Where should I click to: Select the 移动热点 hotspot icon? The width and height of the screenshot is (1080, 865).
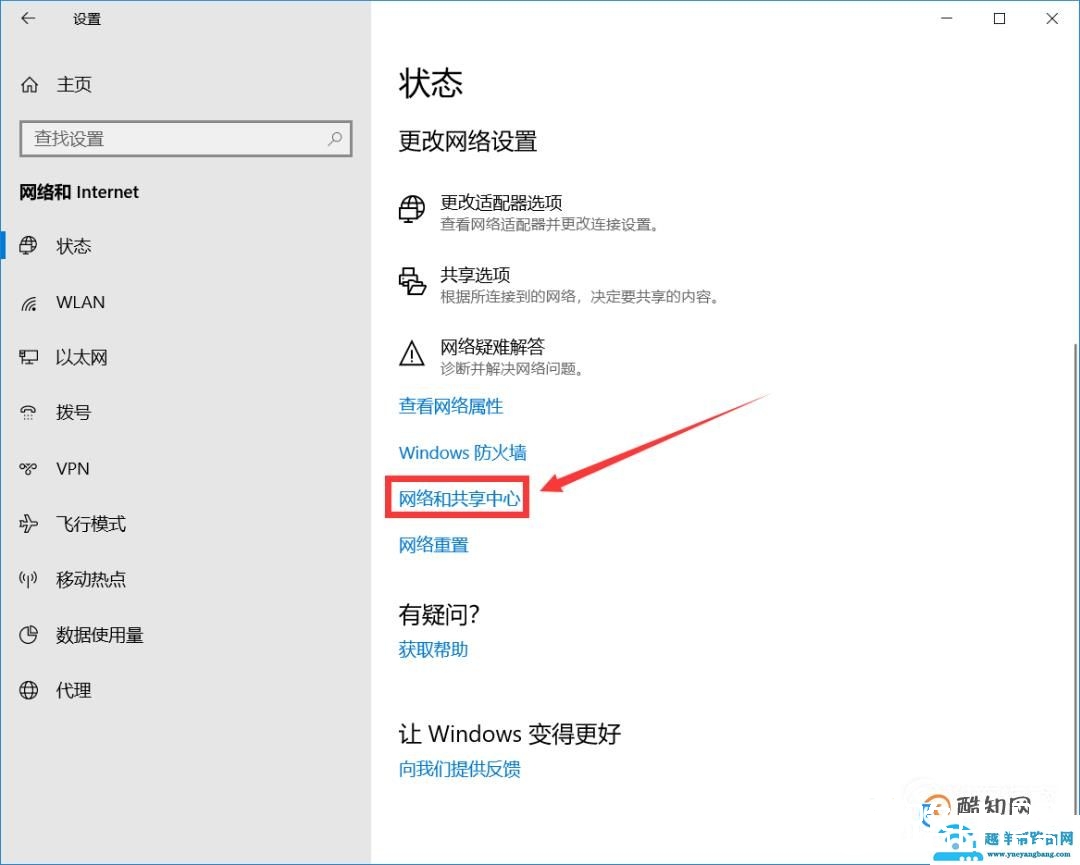[x=28, y=579]
